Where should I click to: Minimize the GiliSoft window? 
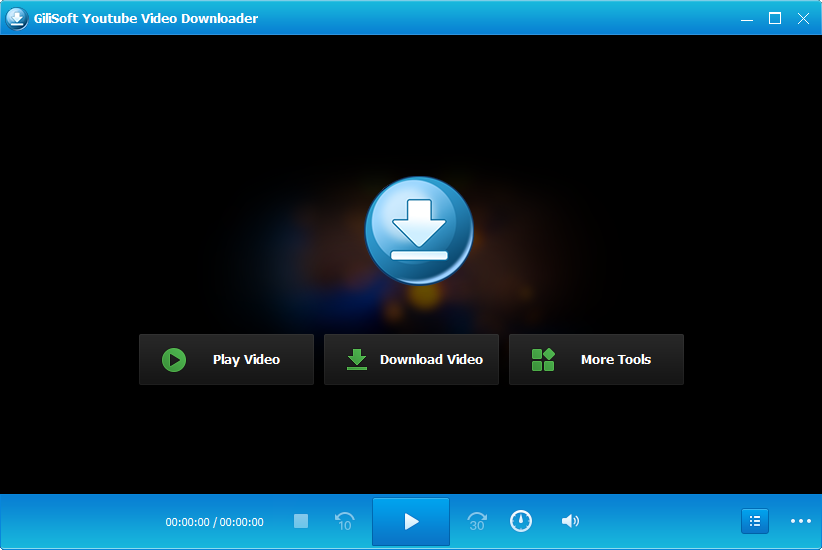pos(747,19)
